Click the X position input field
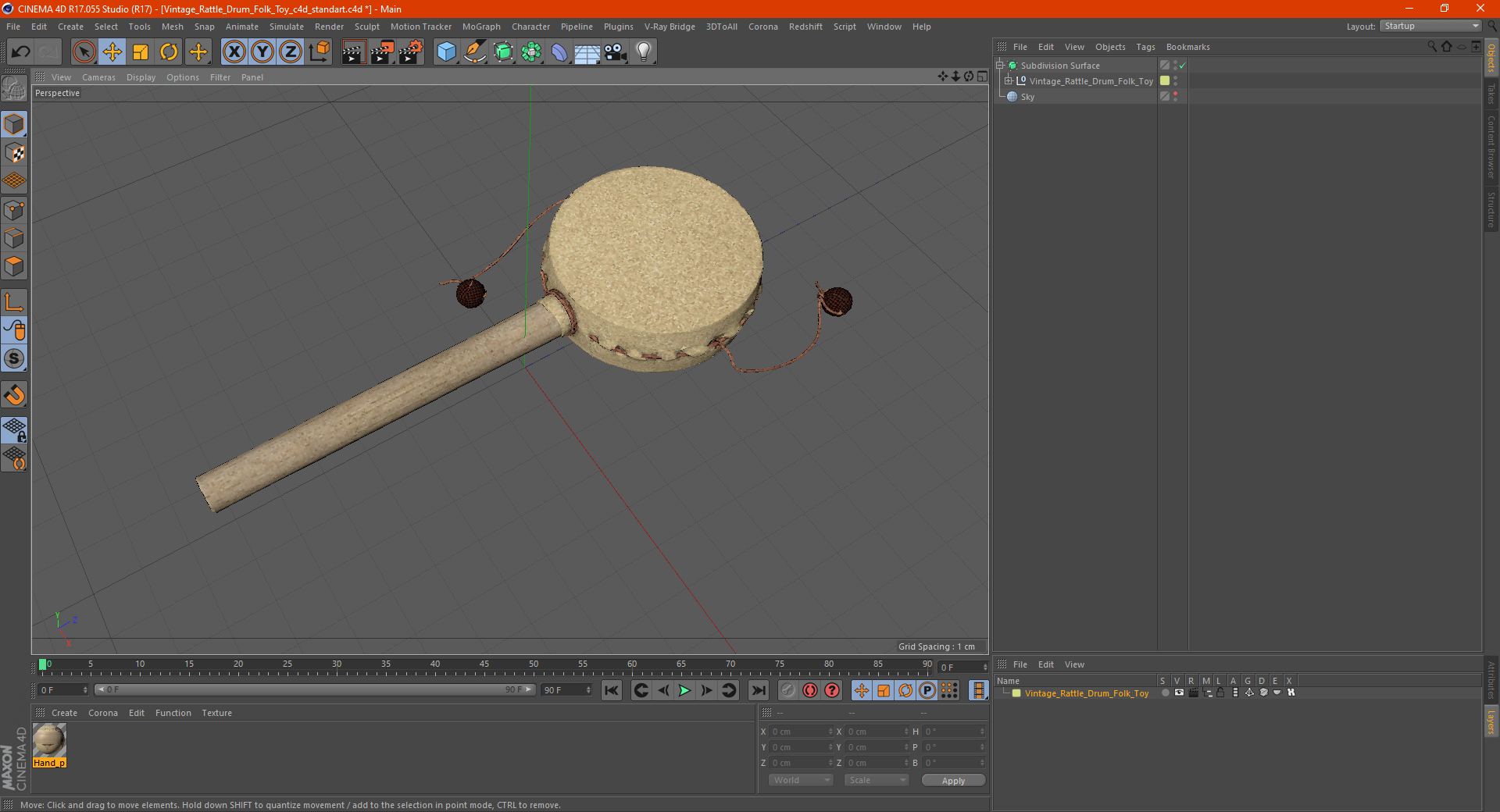Image resolution: width=1500 pixels, height=812 pixels. tap(801, 732)
